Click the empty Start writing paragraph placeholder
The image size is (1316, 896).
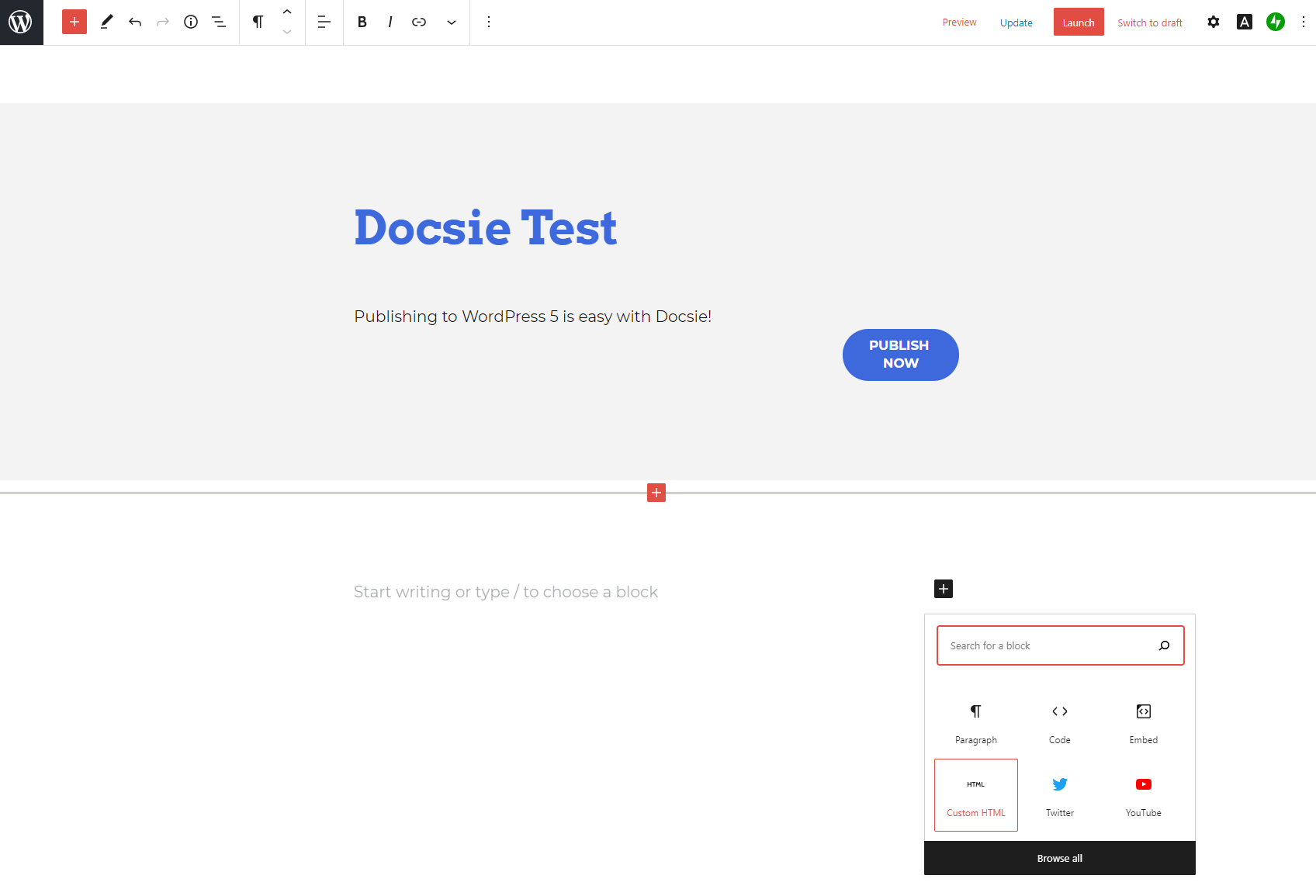click(x=506, y=592)
